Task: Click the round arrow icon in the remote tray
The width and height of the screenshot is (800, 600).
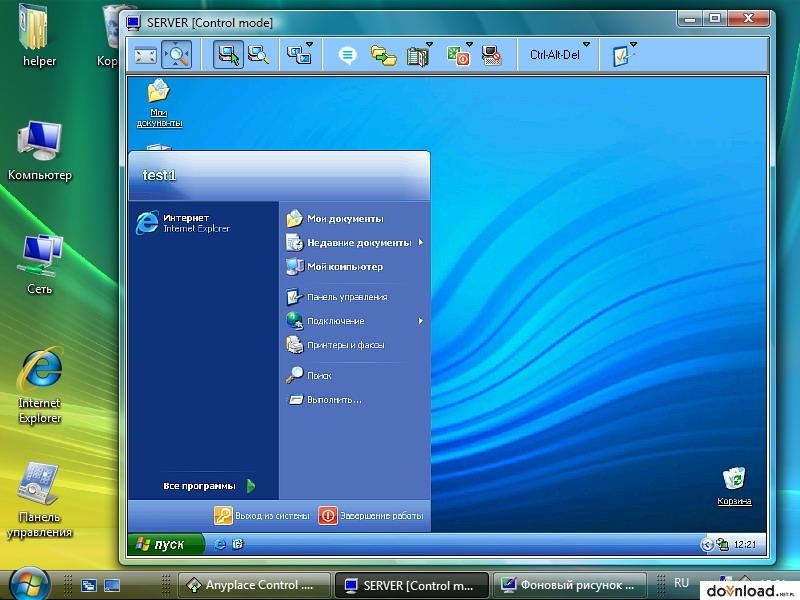Action: pyautogui.click(x=707, y=545)
